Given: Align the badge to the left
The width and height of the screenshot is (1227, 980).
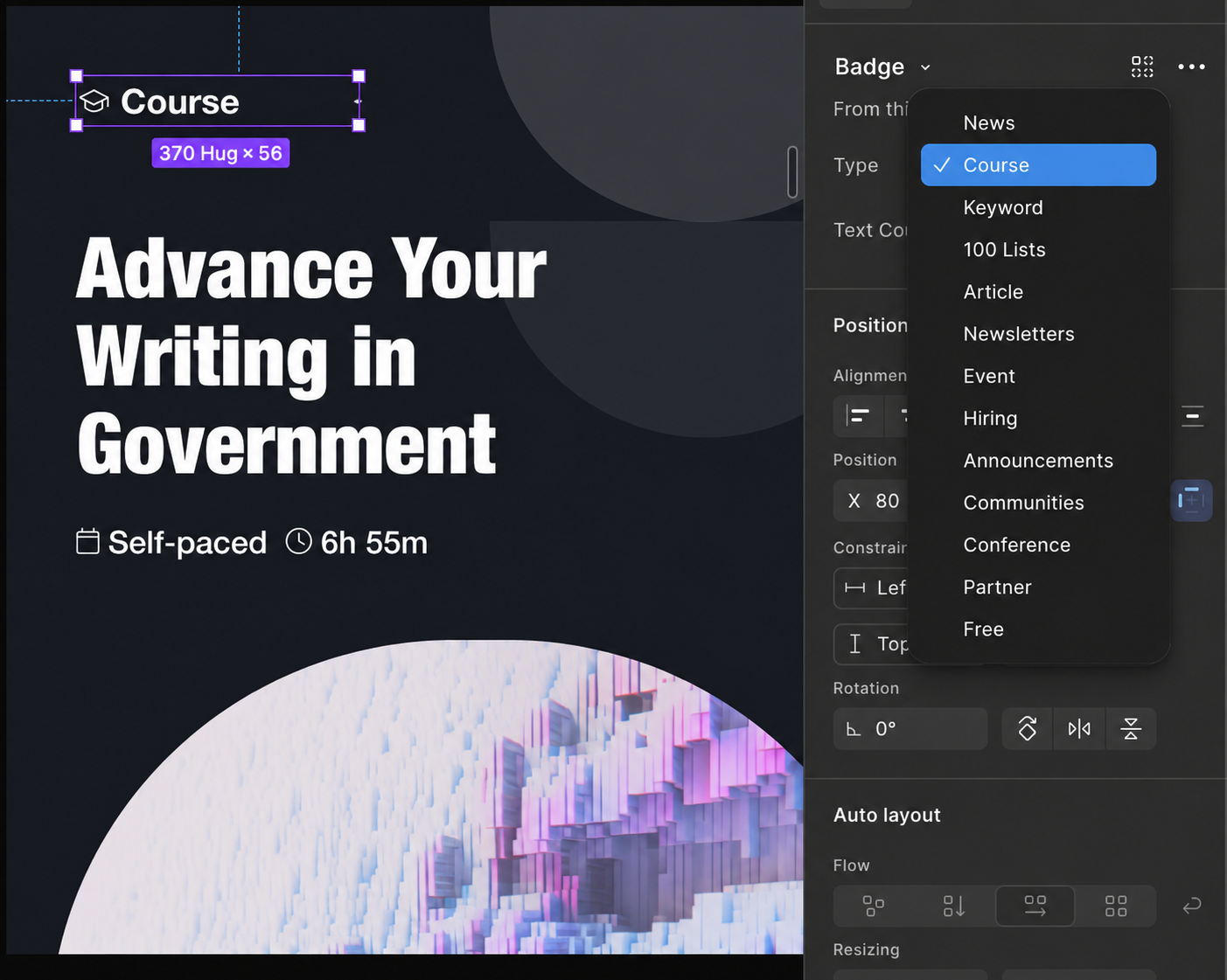Looking at the screenshot, I should point(859,416).
